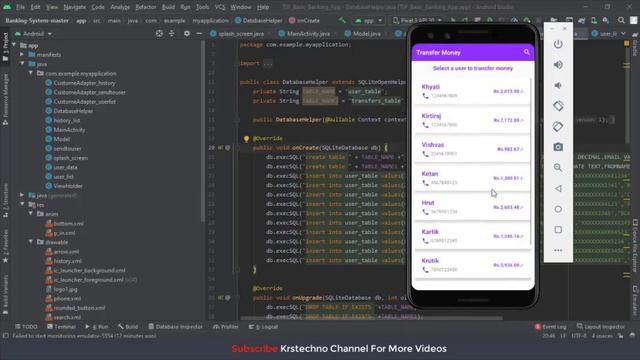Take an emulator screenshot with camera icon
This screenshot has height=360, width=640.
(558, 147)
